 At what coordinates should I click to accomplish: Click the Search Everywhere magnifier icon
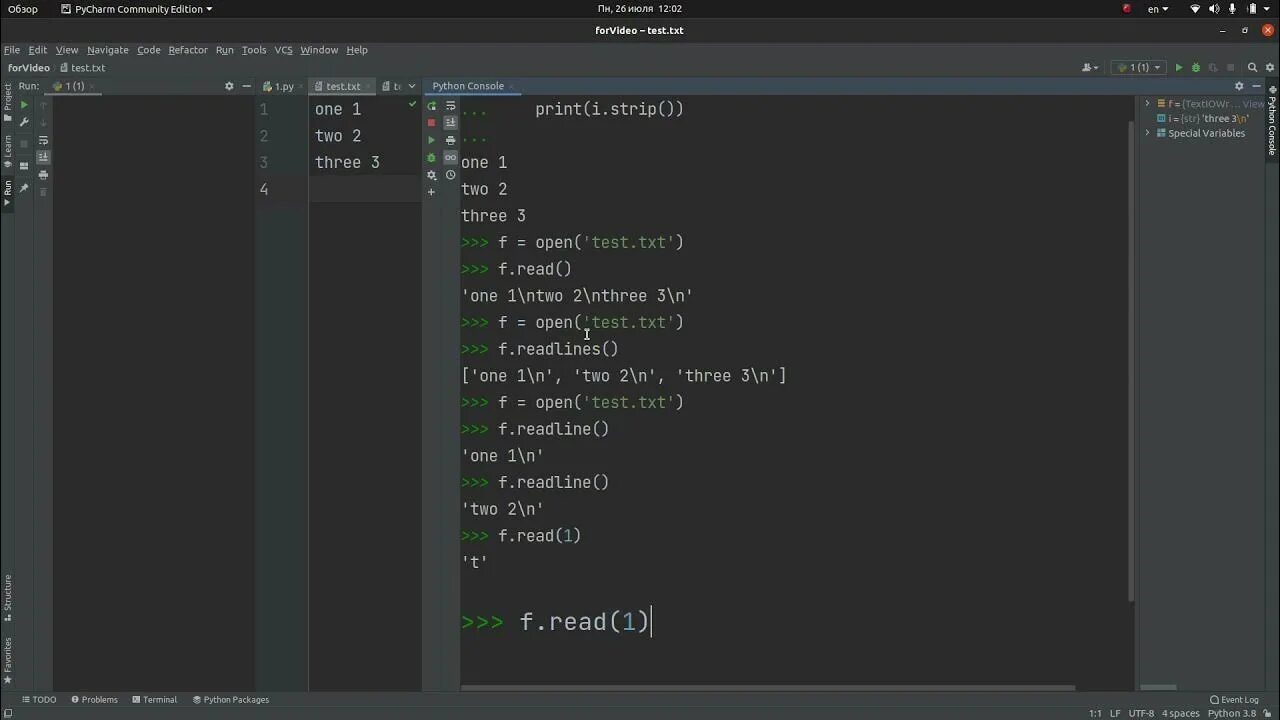1252,68
